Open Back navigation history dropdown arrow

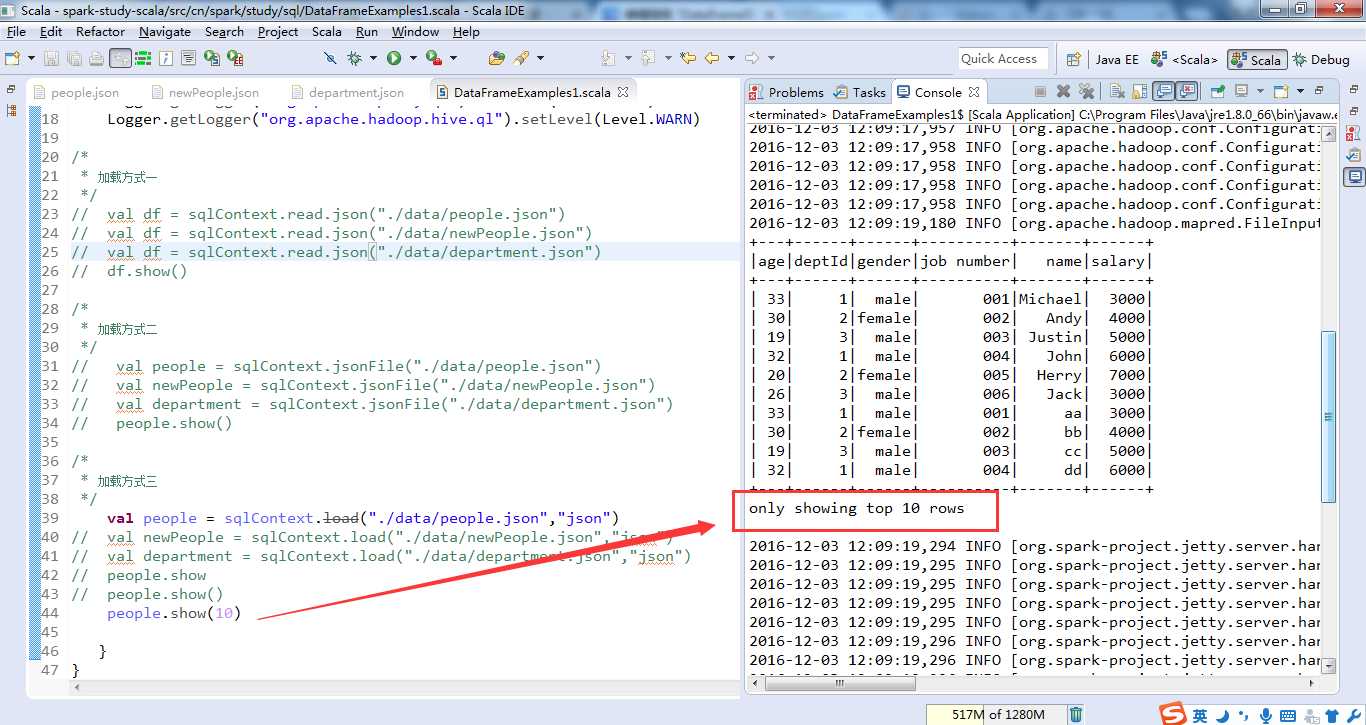pyautogui.click(x=731, y=58)
